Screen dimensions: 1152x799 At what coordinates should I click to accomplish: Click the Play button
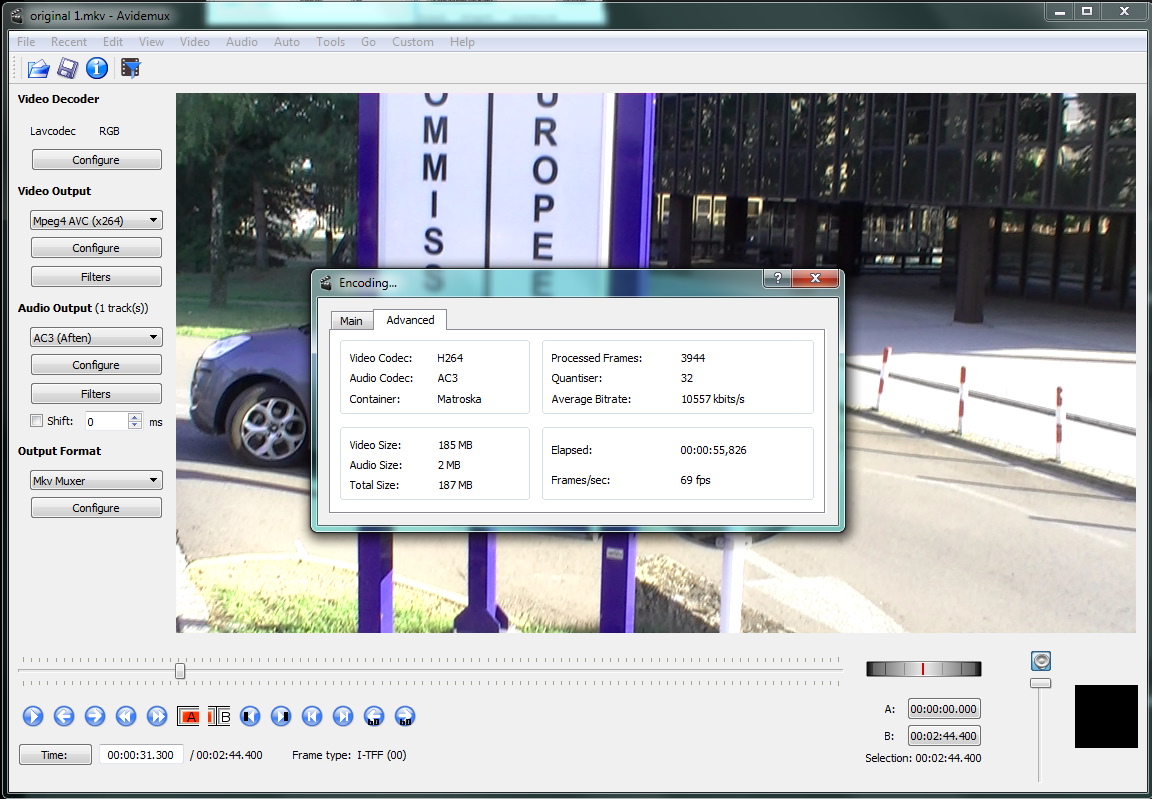(x=33, y=716)
